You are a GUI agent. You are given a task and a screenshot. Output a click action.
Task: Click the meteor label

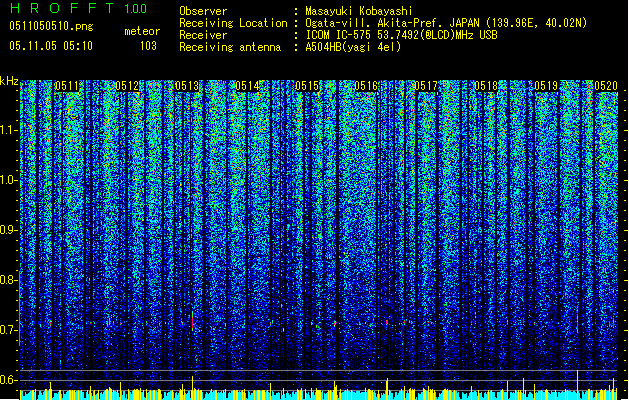pyautogui.click(x=142, y=31)
